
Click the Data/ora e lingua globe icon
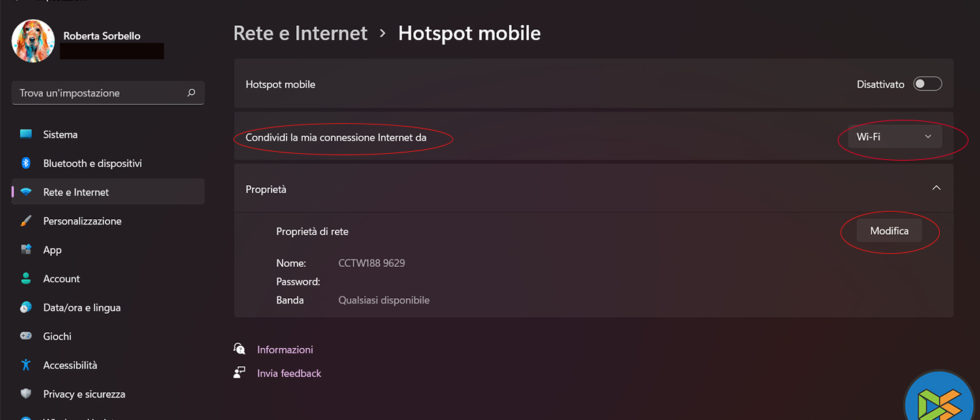click(26, 308)
